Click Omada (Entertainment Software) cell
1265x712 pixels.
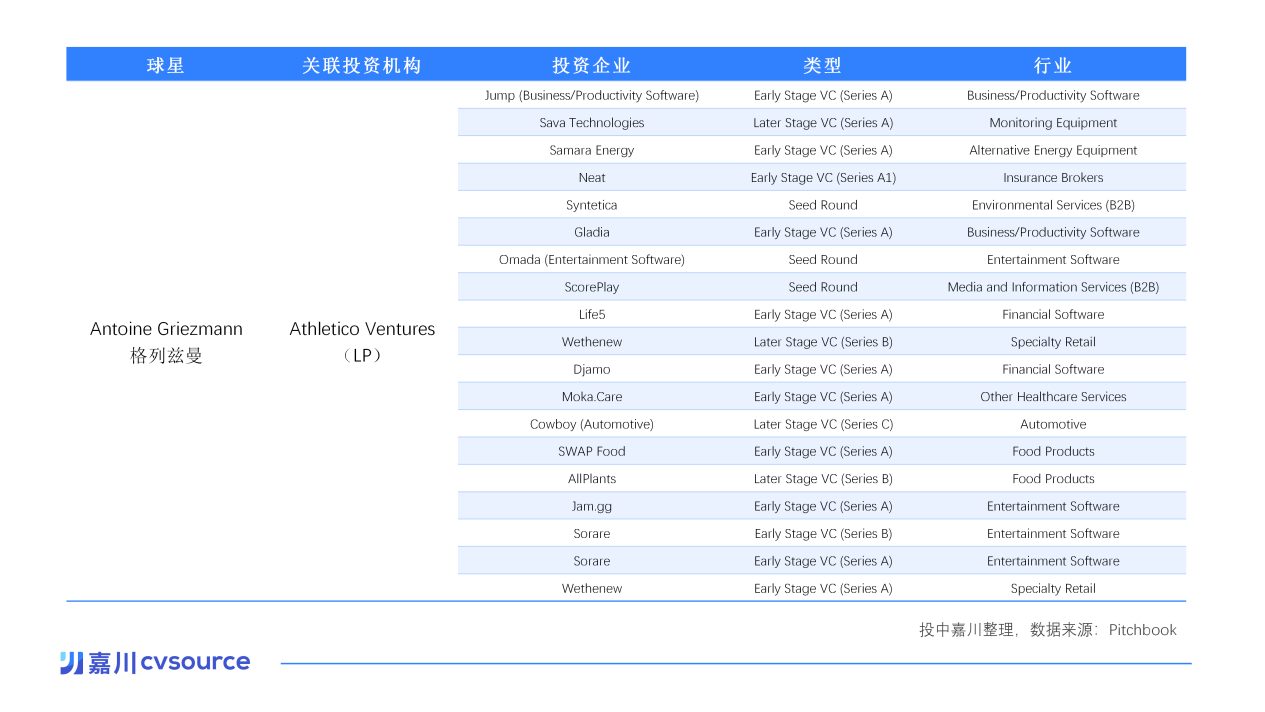coord(592,260)
